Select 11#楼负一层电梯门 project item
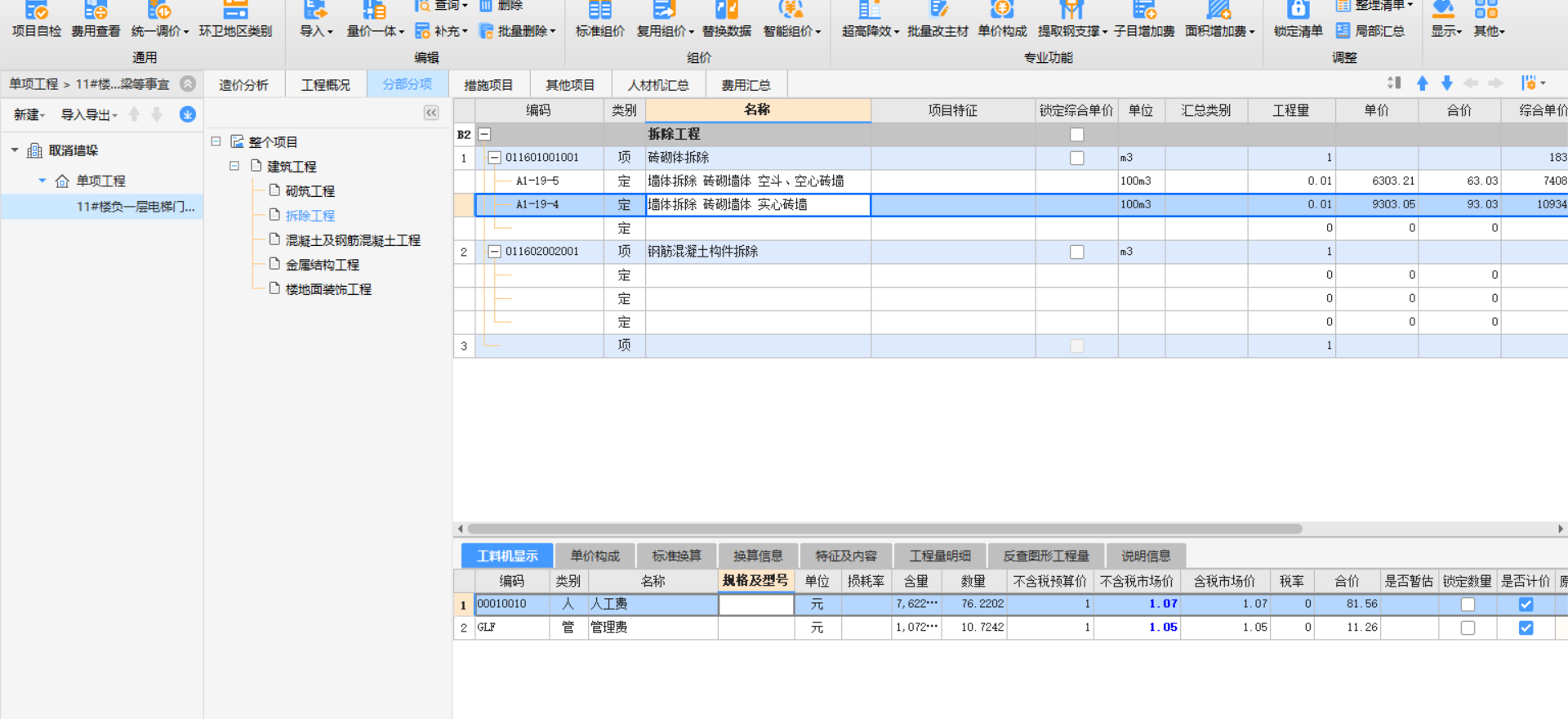 pyautogui.click(x=102, y=207)
